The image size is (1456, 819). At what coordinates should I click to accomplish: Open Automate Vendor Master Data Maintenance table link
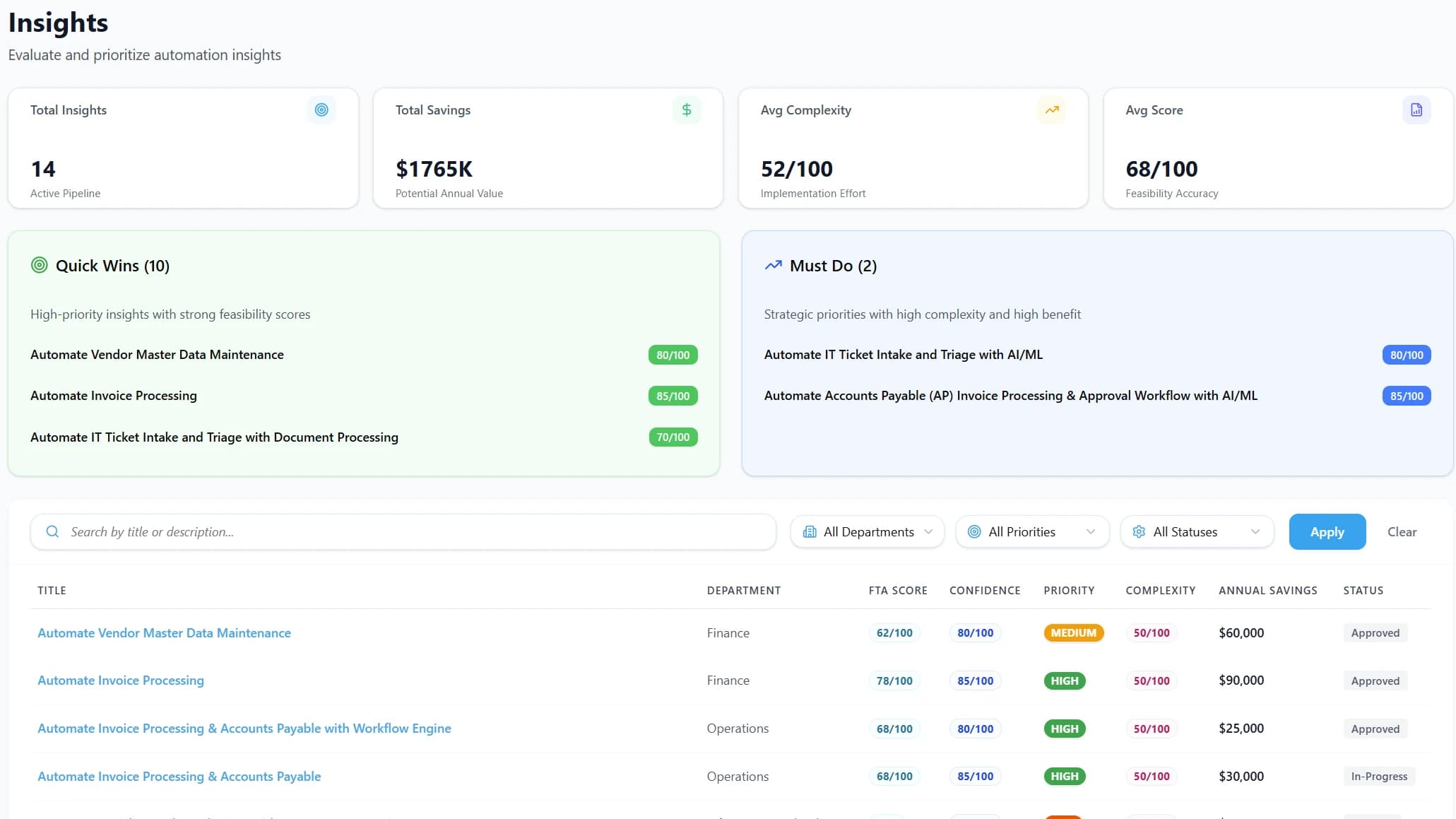[x=164, y=633]
